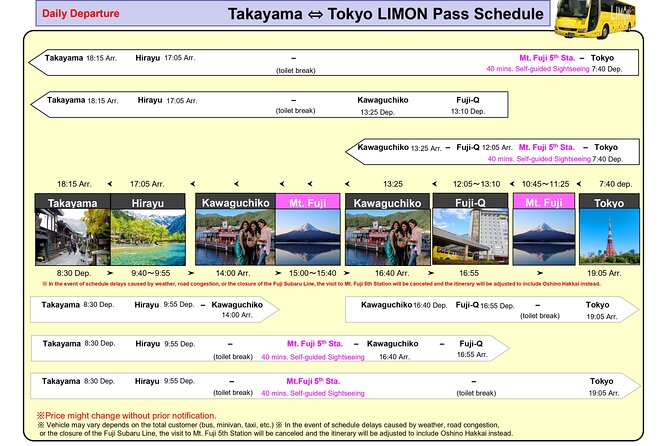Click "Fuji-Q 16:55 Dep." in the arrow row

coord(485,305)
